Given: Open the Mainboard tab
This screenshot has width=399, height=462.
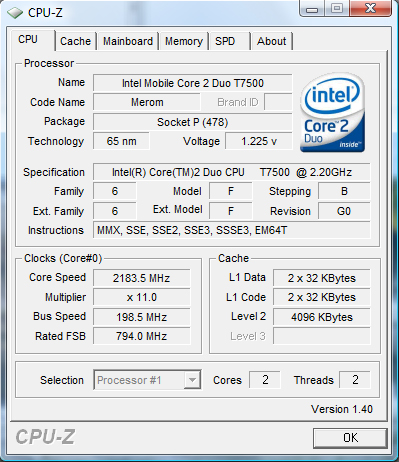Looking at the screenshot, I should [128, 41].
